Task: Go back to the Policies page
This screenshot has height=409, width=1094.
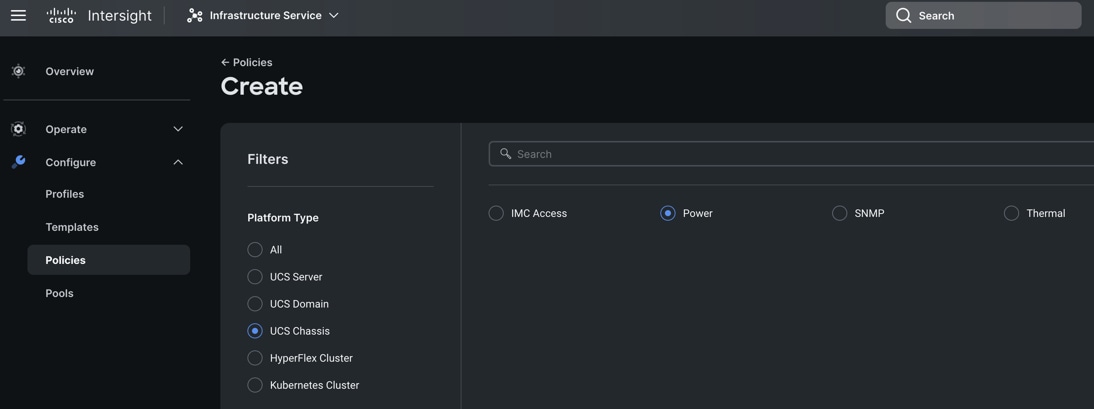Action: pyautogui.click(x=253, y=62)
